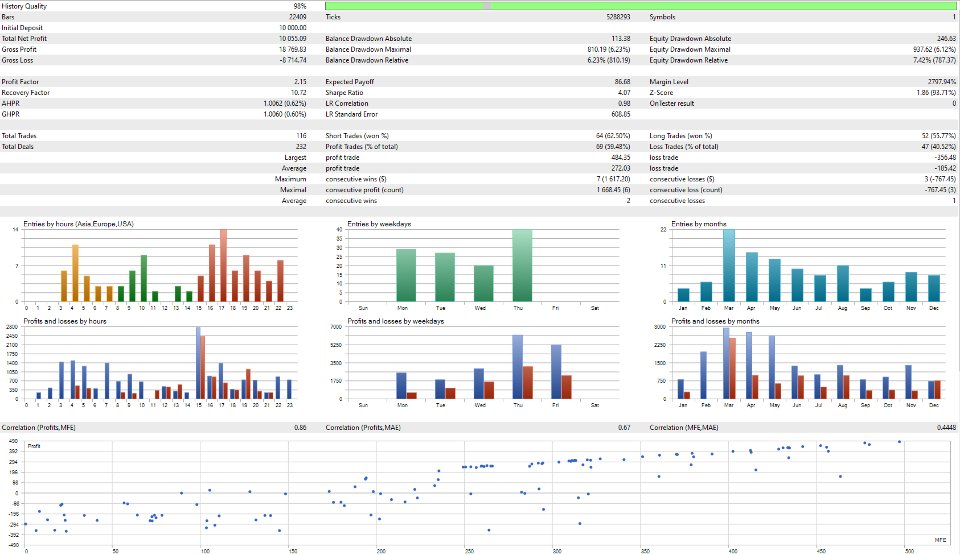Select 'Profits and losses by hours' title

[x=65, y=321]
